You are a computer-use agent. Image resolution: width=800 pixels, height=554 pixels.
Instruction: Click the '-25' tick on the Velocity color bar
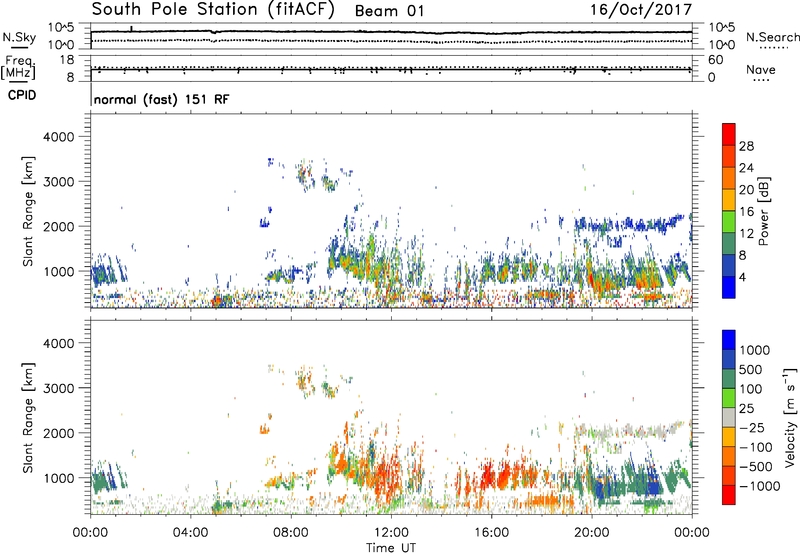752,427
